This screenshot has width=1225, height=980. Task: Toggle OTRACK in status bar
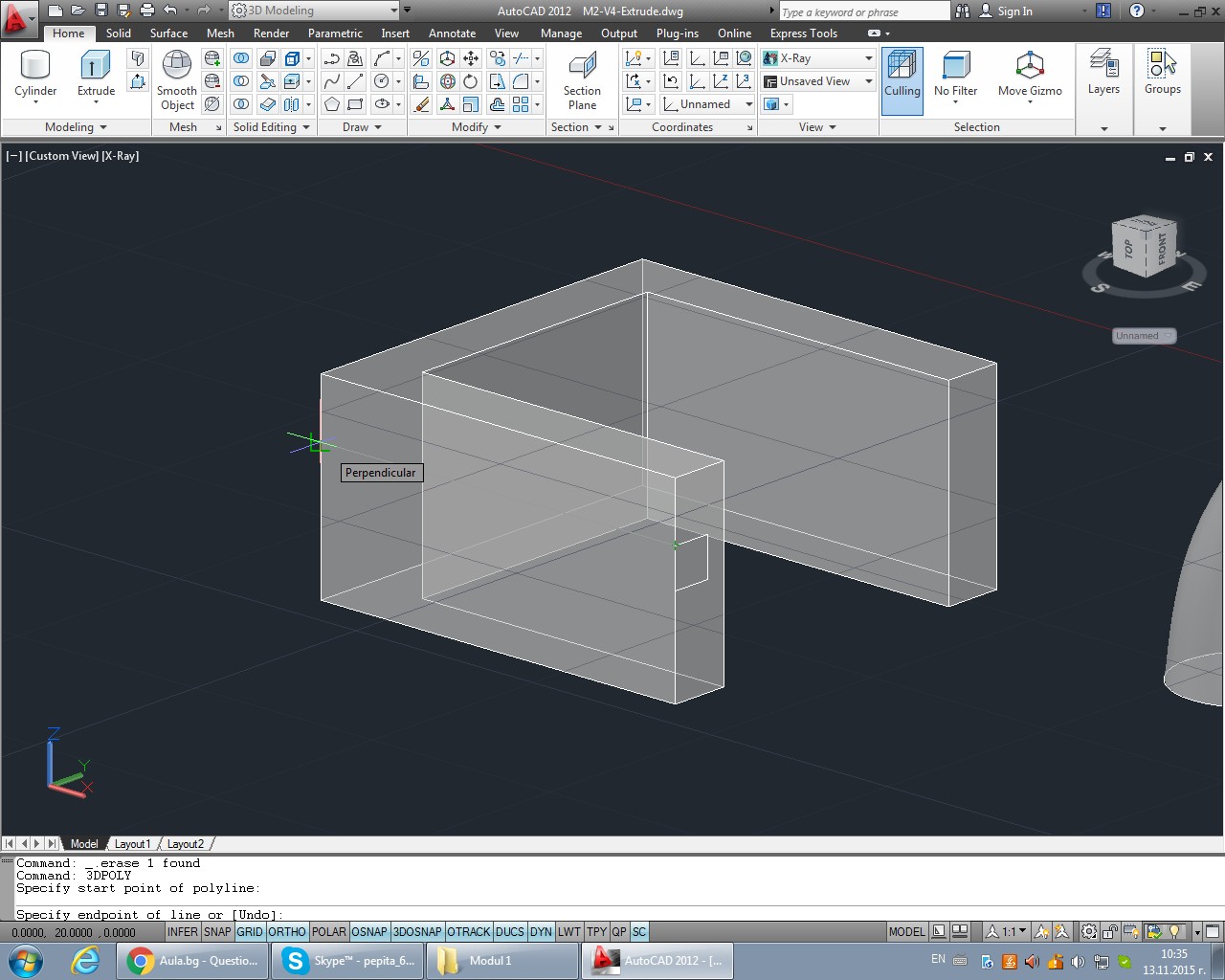point(469,931)
